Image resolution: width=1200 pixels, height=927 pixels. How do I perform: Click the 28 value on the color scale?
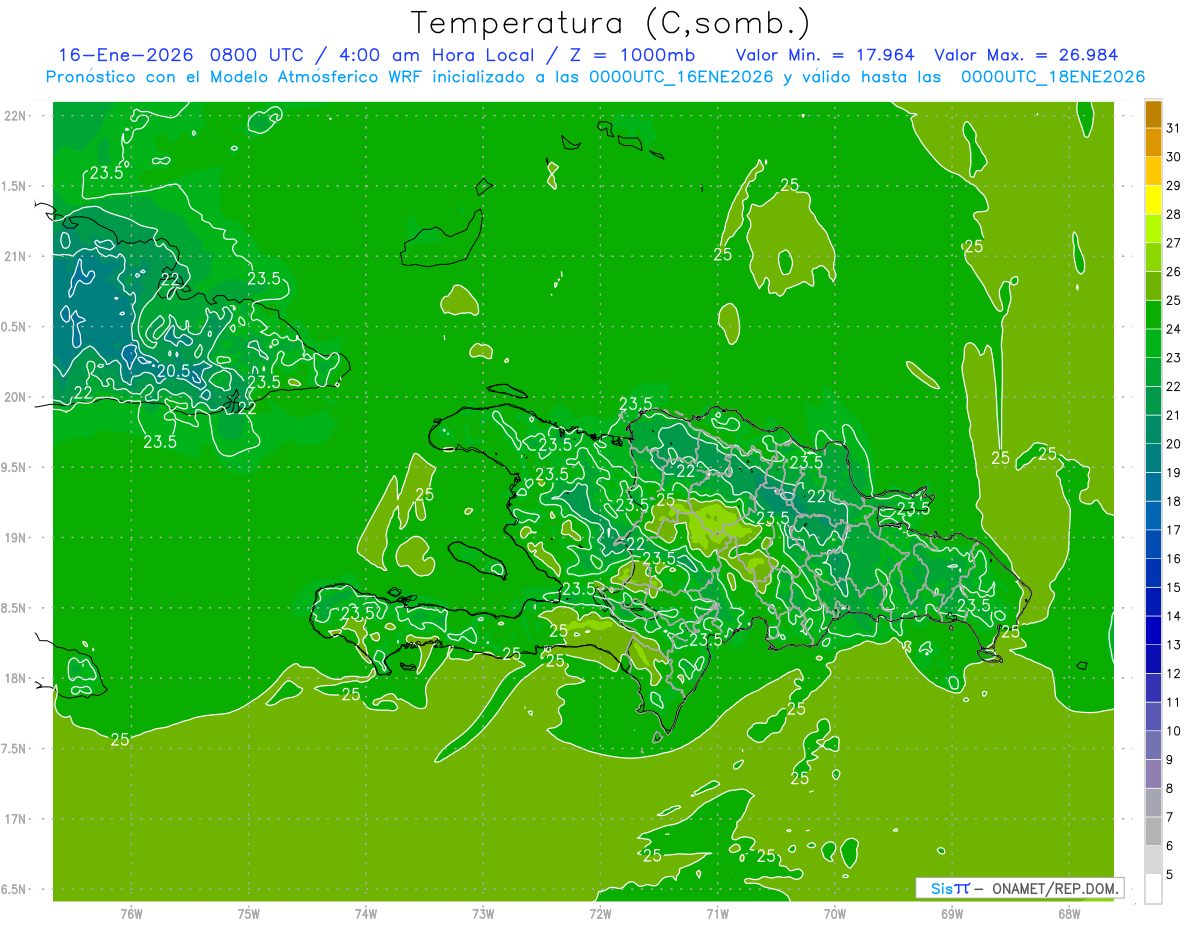[1174, 214]
